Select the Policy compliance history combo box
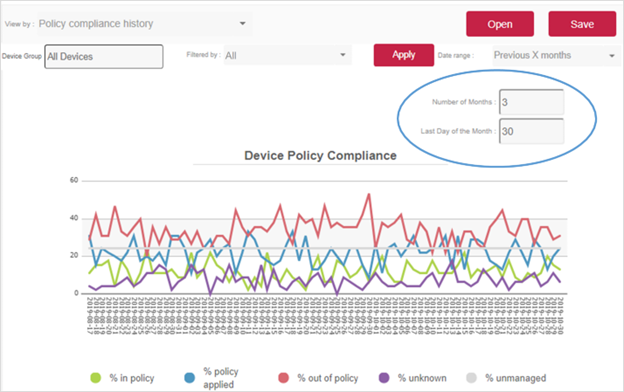Image resolution: width=624 pixels, height=392 pixels. pos(144,23)
